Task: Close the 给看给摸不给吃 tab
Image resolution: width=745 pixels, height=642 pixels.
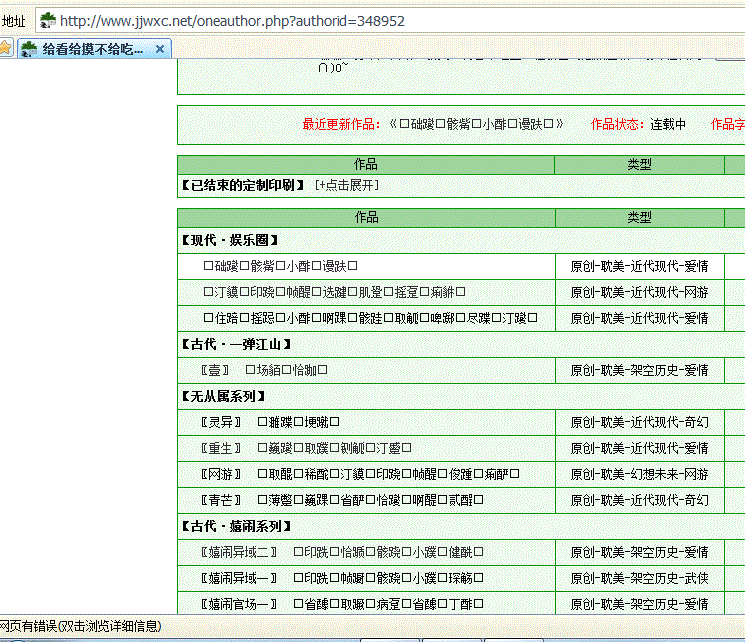Action: coord(160,49)
